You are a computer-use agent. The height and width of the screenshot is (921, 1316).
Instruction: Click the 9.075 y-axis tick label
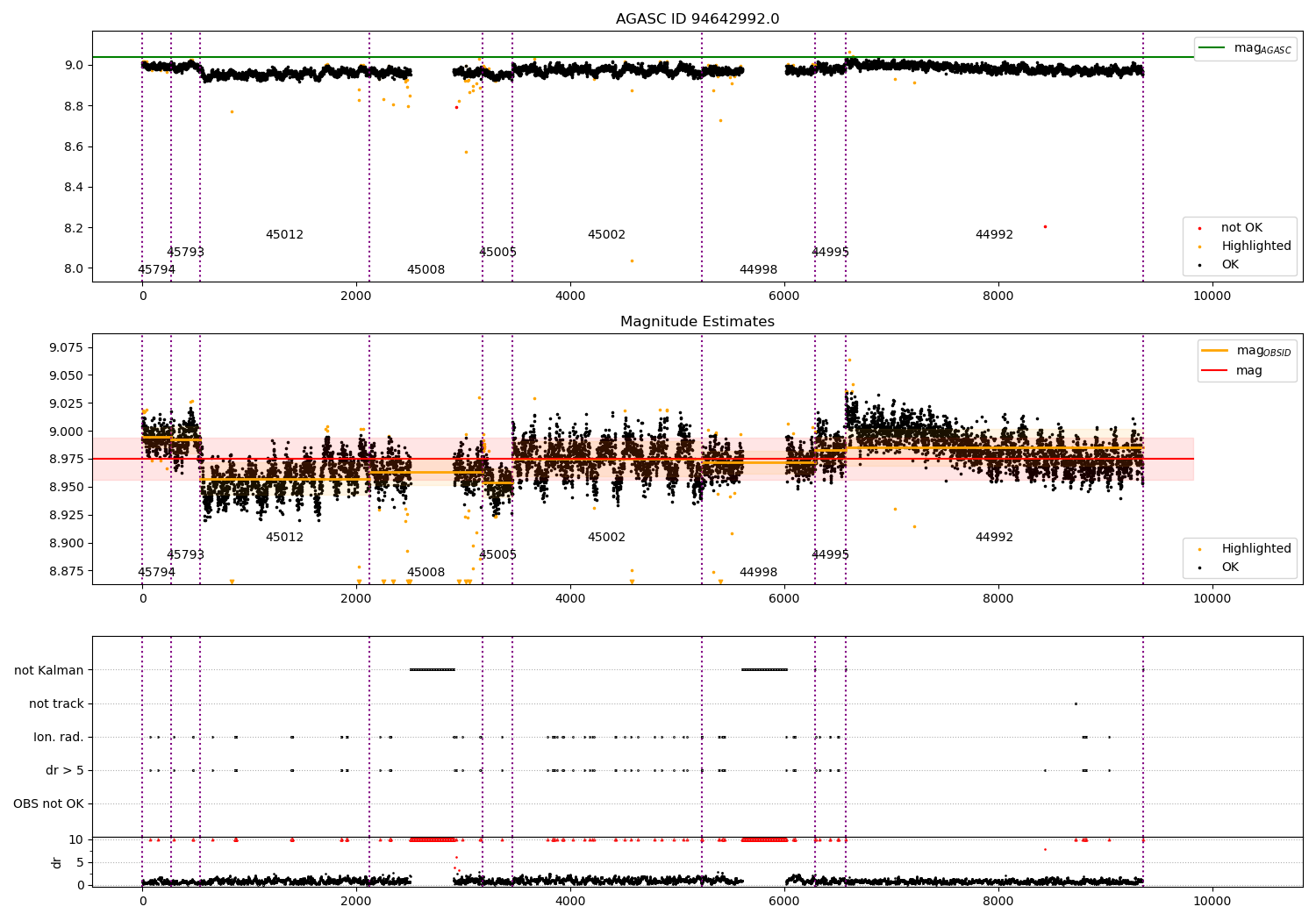coord(67,347)
